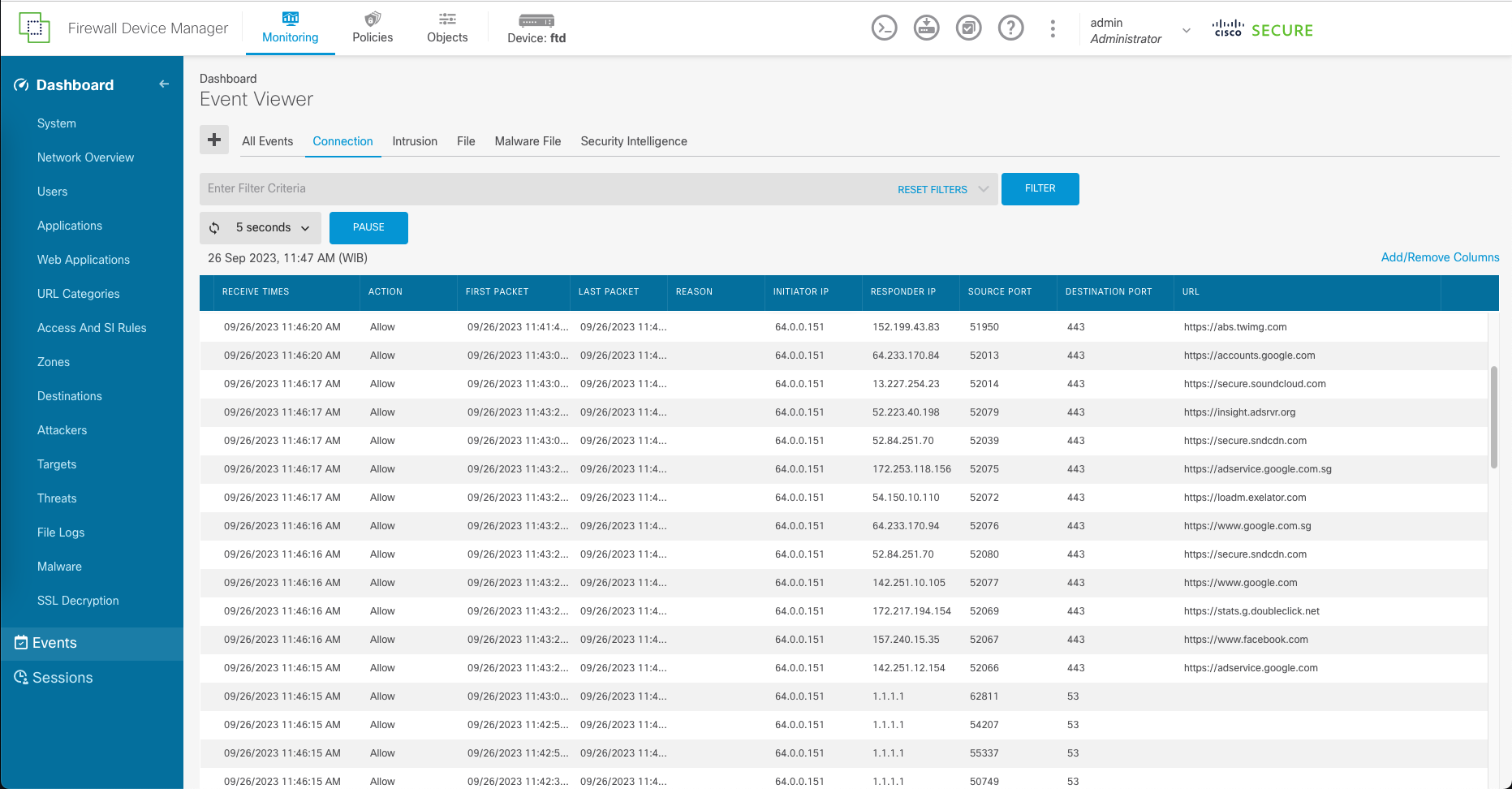Click the RESET FILTERS link
The height and width of the screenshot is (789, 1512).
[x=932, y=189]
